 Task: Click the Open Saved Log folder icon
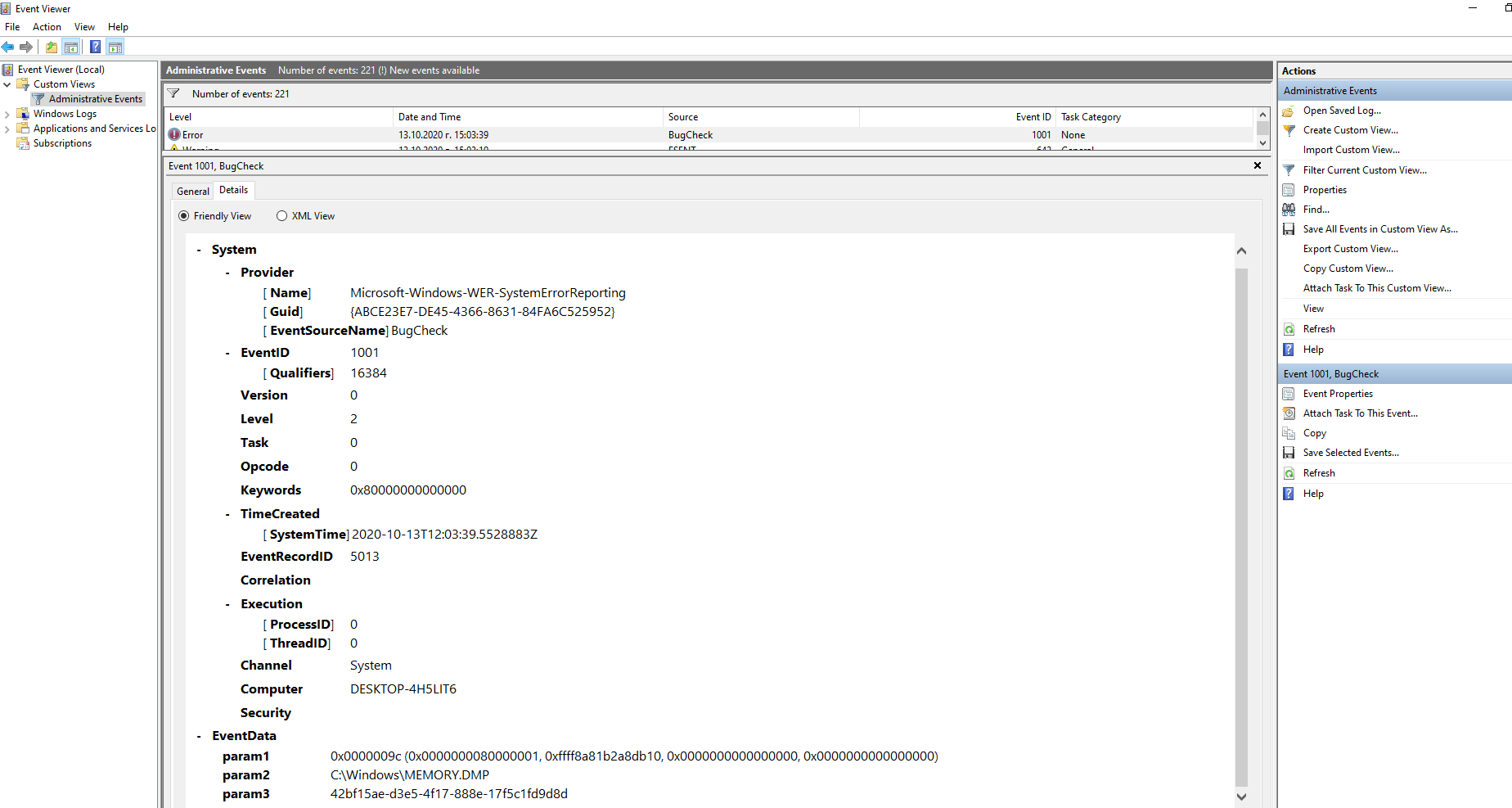click(x=1289, y=111)
